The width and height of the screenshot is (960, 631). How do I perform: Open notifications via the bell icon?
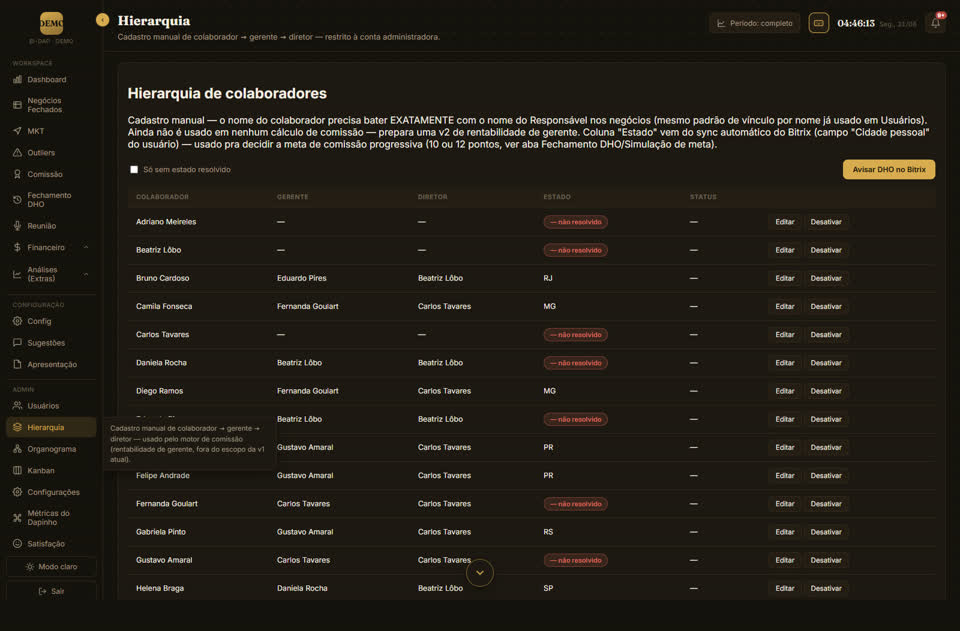(936, 23)
